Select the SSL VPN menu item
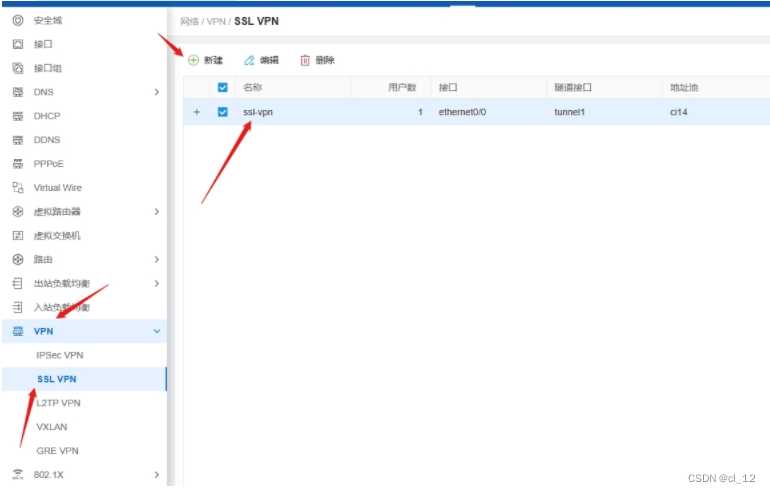Viewport: 770px width, 493px height. [56, 379]
